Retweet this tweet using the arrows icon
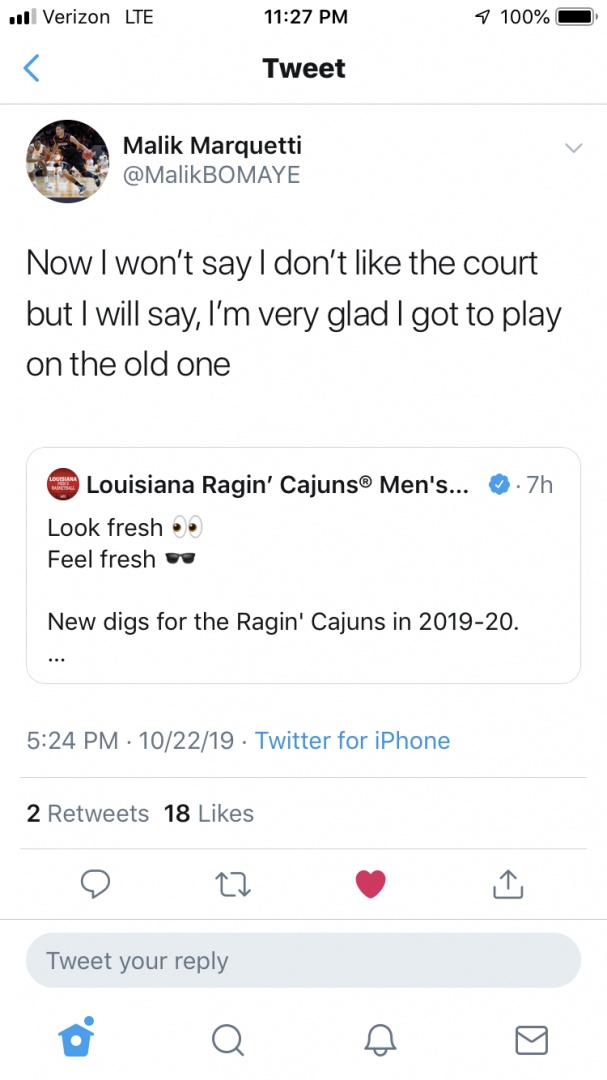 point(232,883)
